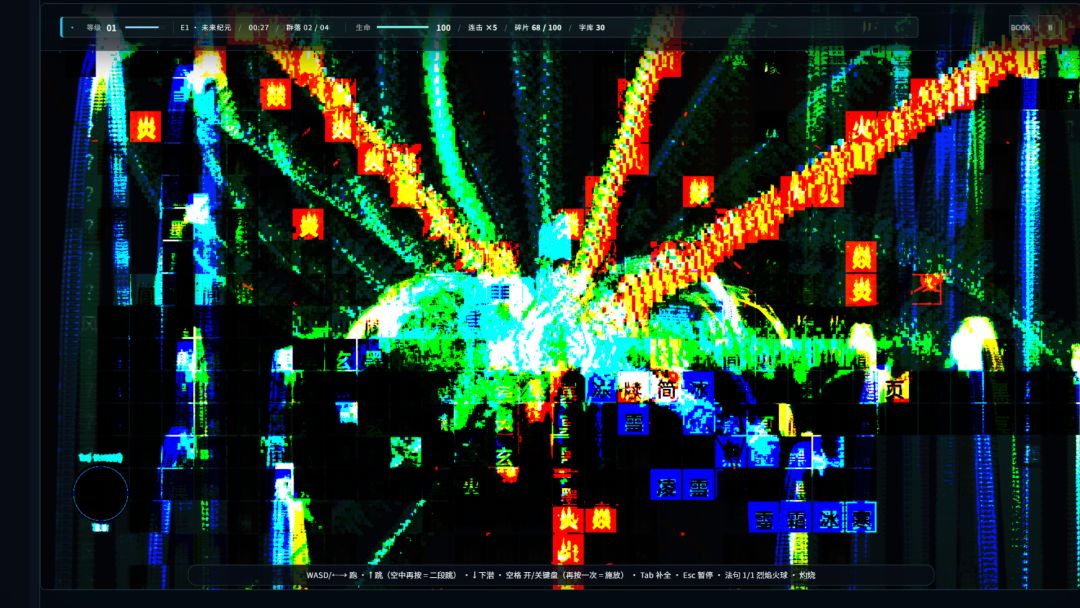Viewport: 1080px width, 608px height.
Task: Click the 等级 01 level indicator
Action: click(101, 28)
